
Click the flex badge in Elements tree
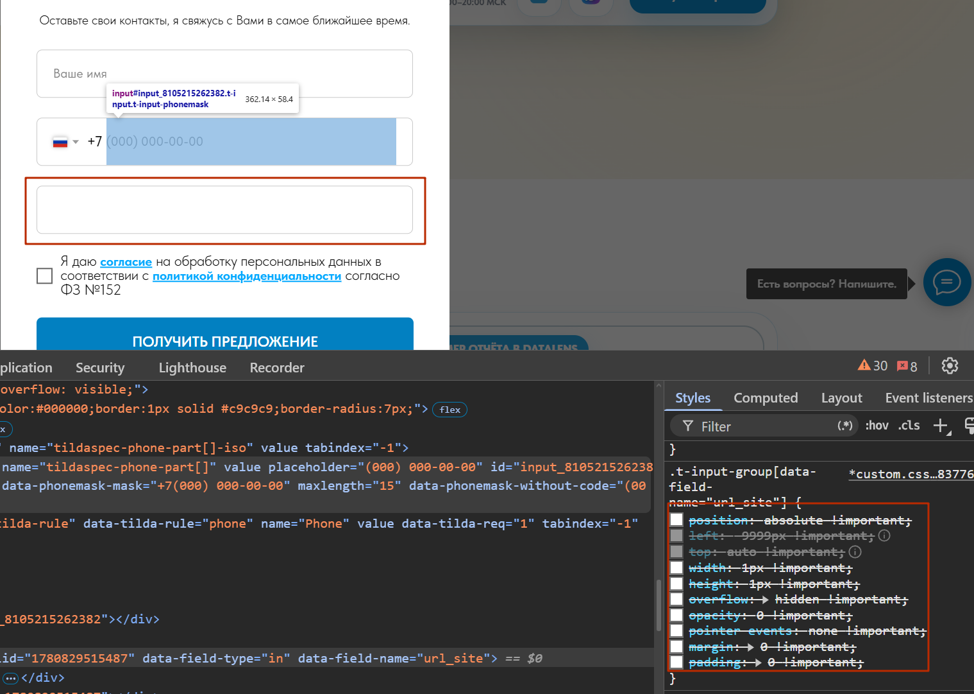click(x=450, y=409)
